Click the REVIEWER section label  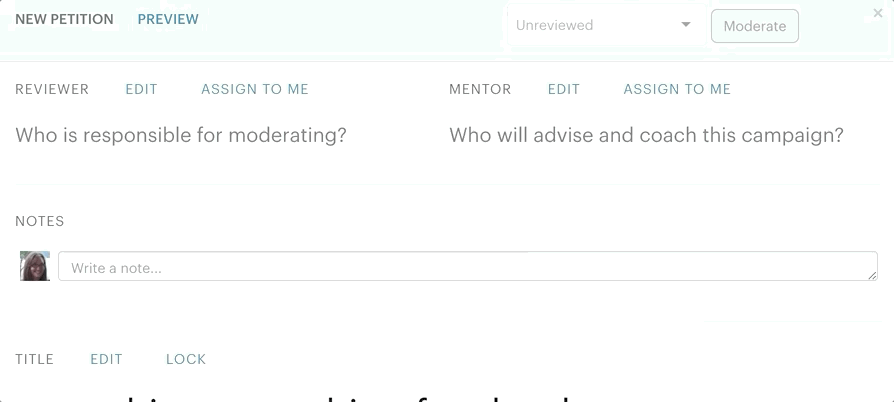[x=52, y=89]
